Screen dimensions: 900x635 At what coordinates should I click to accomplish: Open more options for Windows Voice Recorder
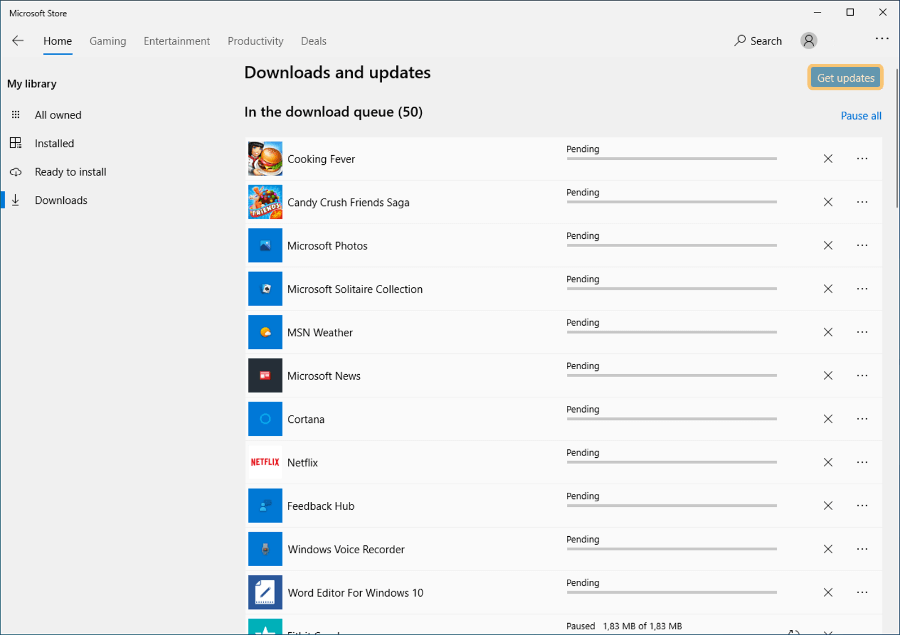pos(862,549)
